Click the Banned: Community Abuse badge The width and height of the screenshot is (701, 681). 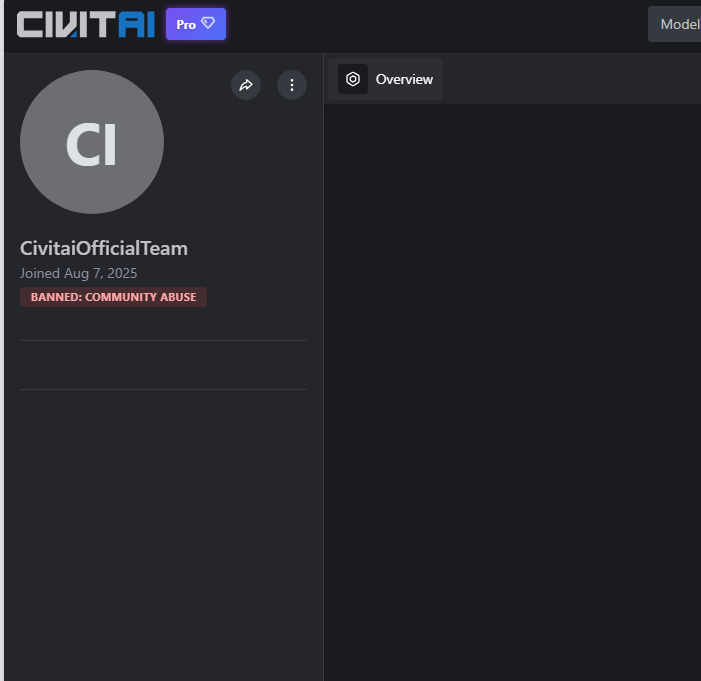(114, 297)
